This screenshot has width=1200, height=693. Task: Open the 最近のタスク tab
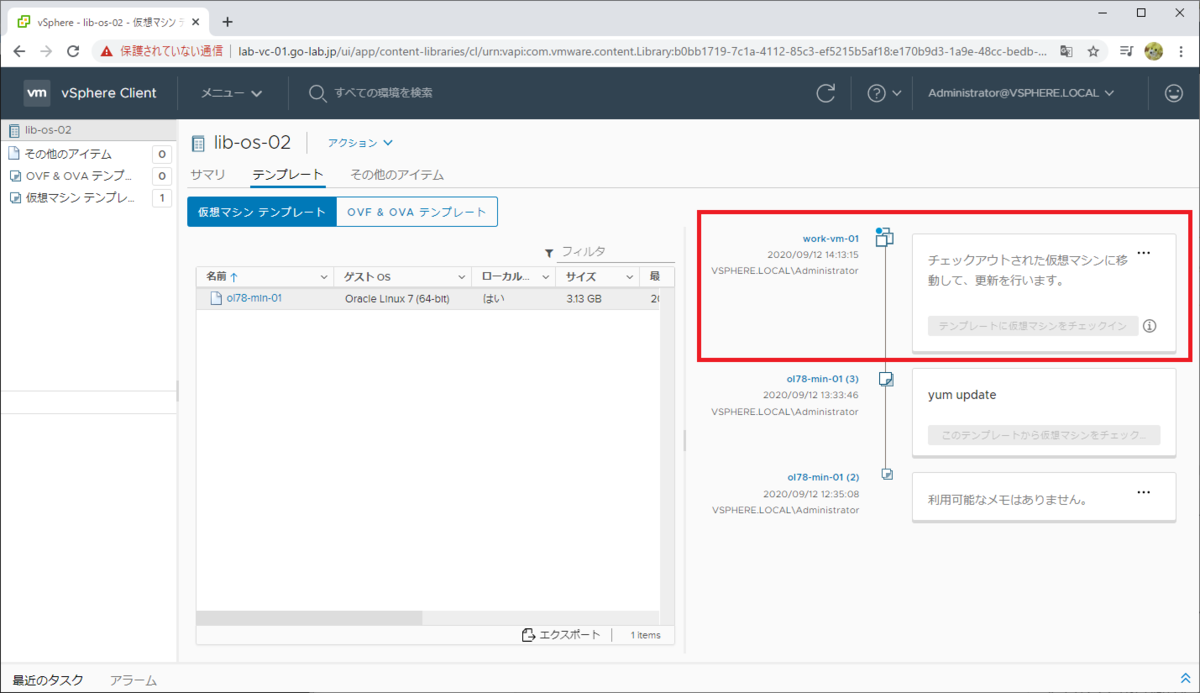pos(47,680)
